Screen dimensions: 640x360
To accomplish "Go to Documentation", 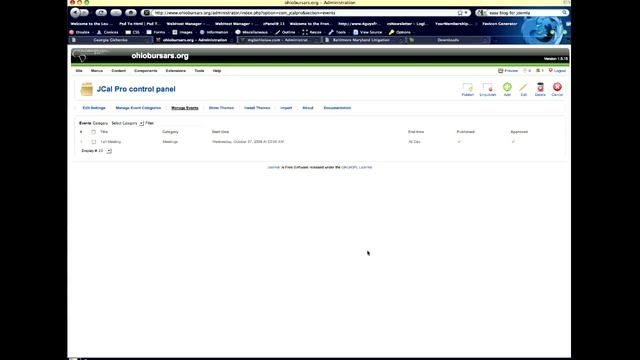I will tap(337, 108).
